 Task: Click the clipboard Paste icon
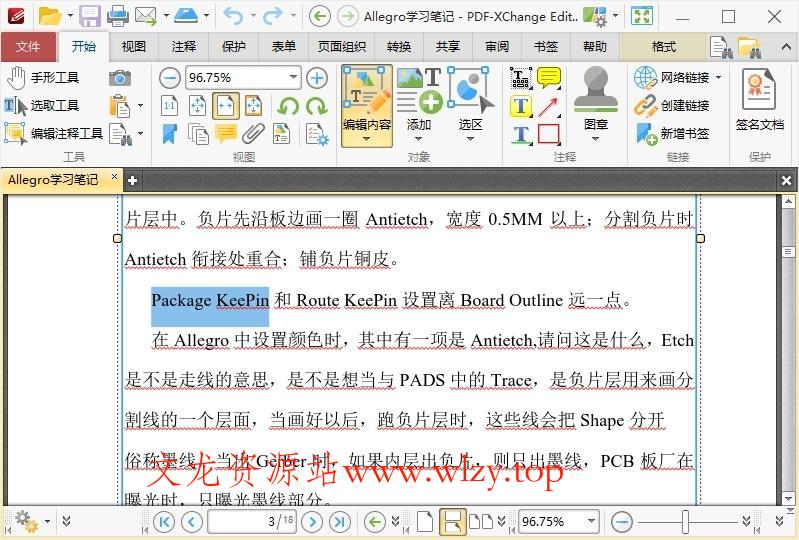[x=119, y=106]
